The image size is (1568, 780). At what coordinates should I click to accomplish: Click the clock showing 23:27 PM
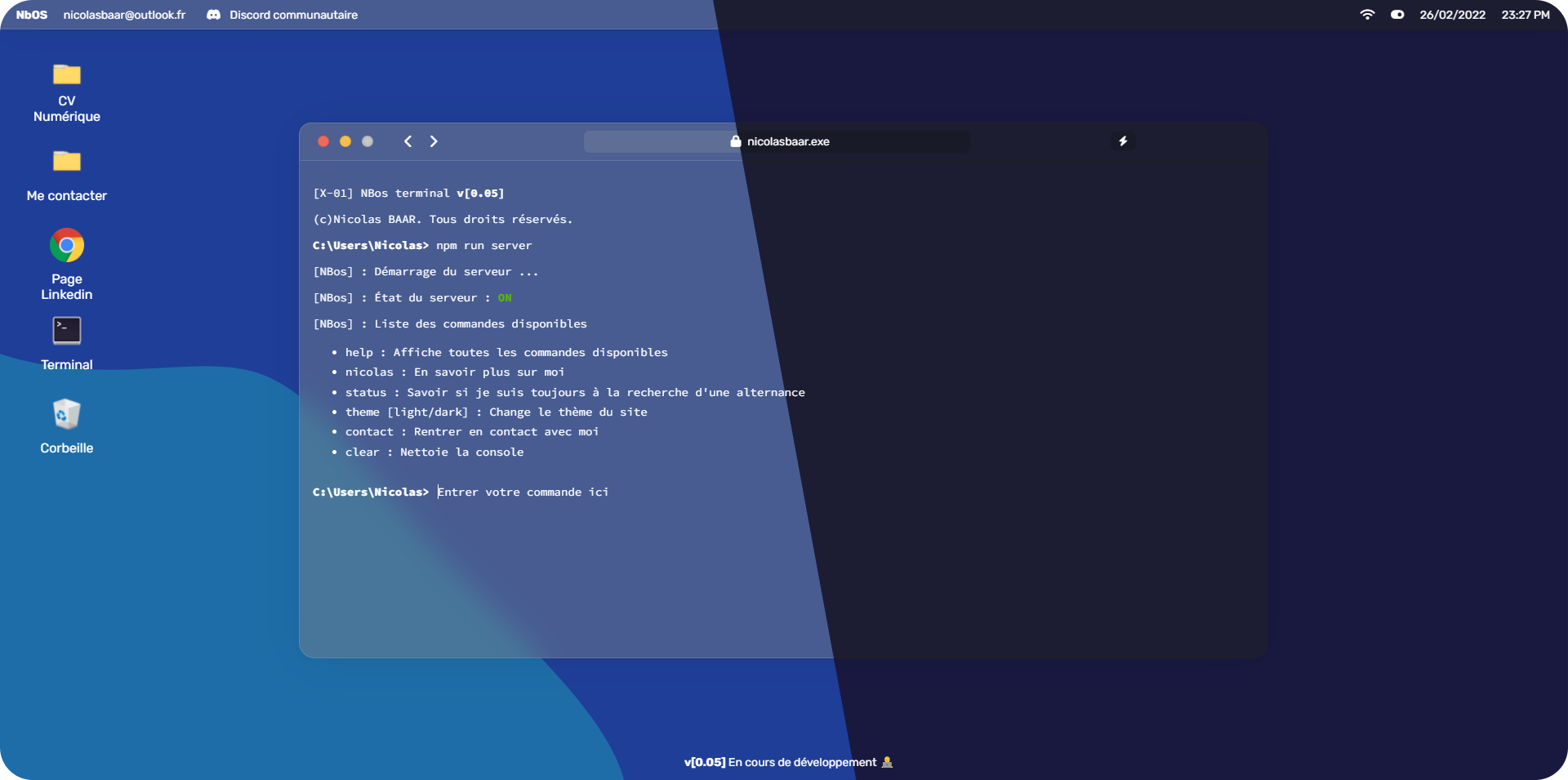coord(1526,15)
